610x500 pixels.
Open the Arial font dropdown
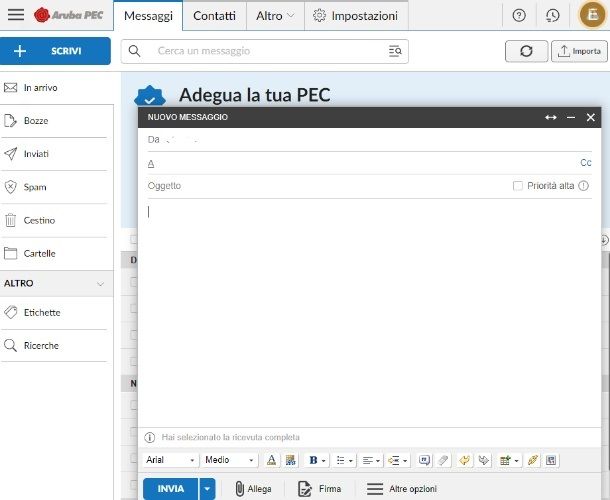click(170, 460)
